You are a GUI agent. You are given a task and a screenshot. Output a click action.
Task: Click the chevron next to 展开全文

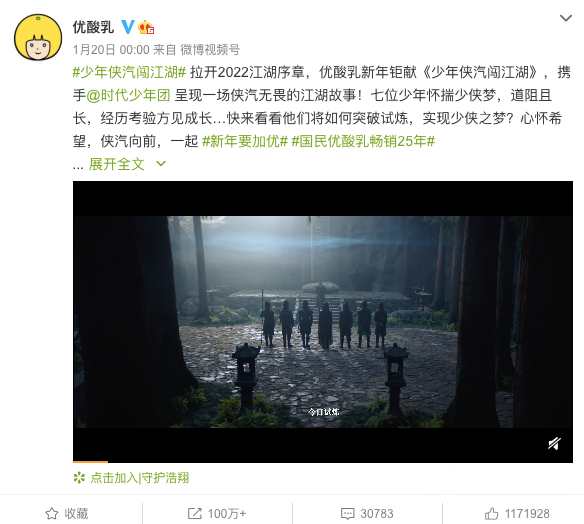pyautogui.click(x=161, y=163)
